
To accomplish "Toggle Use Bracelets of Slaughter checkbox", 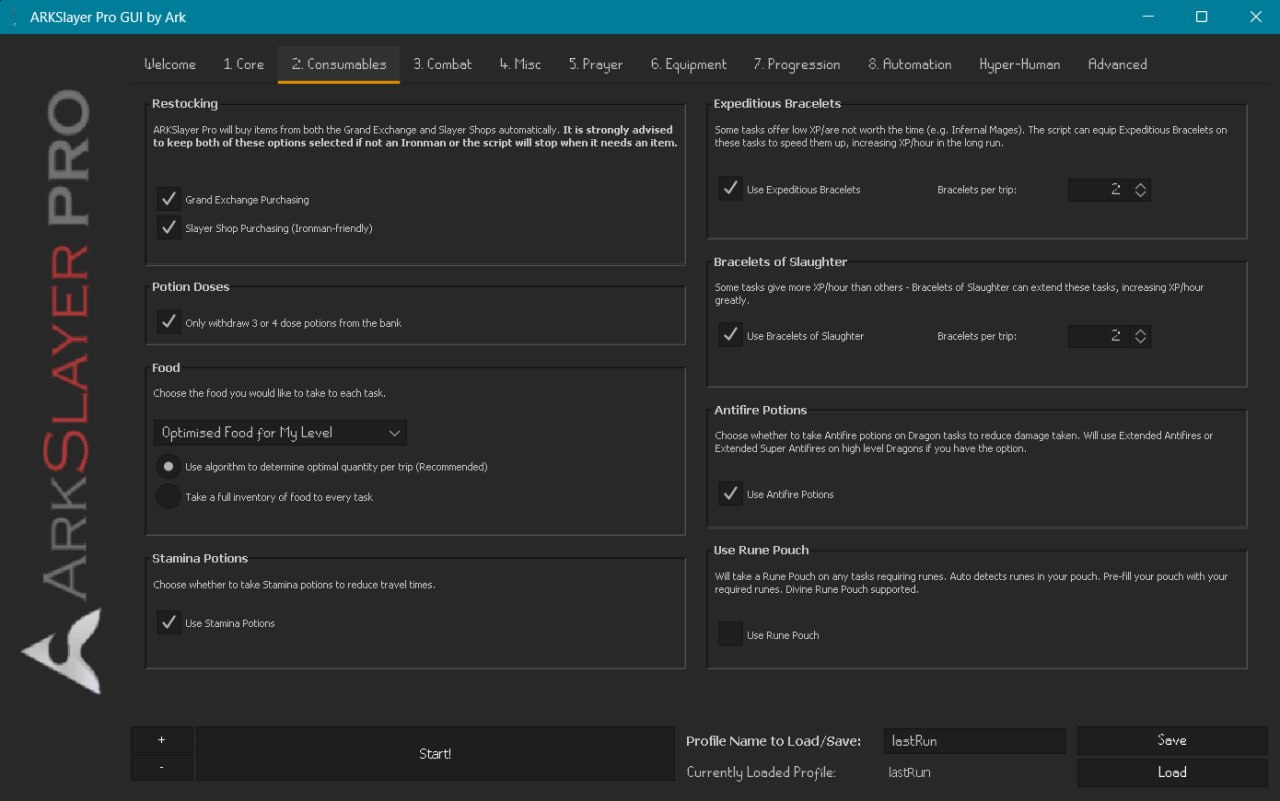I will point(730,335).
